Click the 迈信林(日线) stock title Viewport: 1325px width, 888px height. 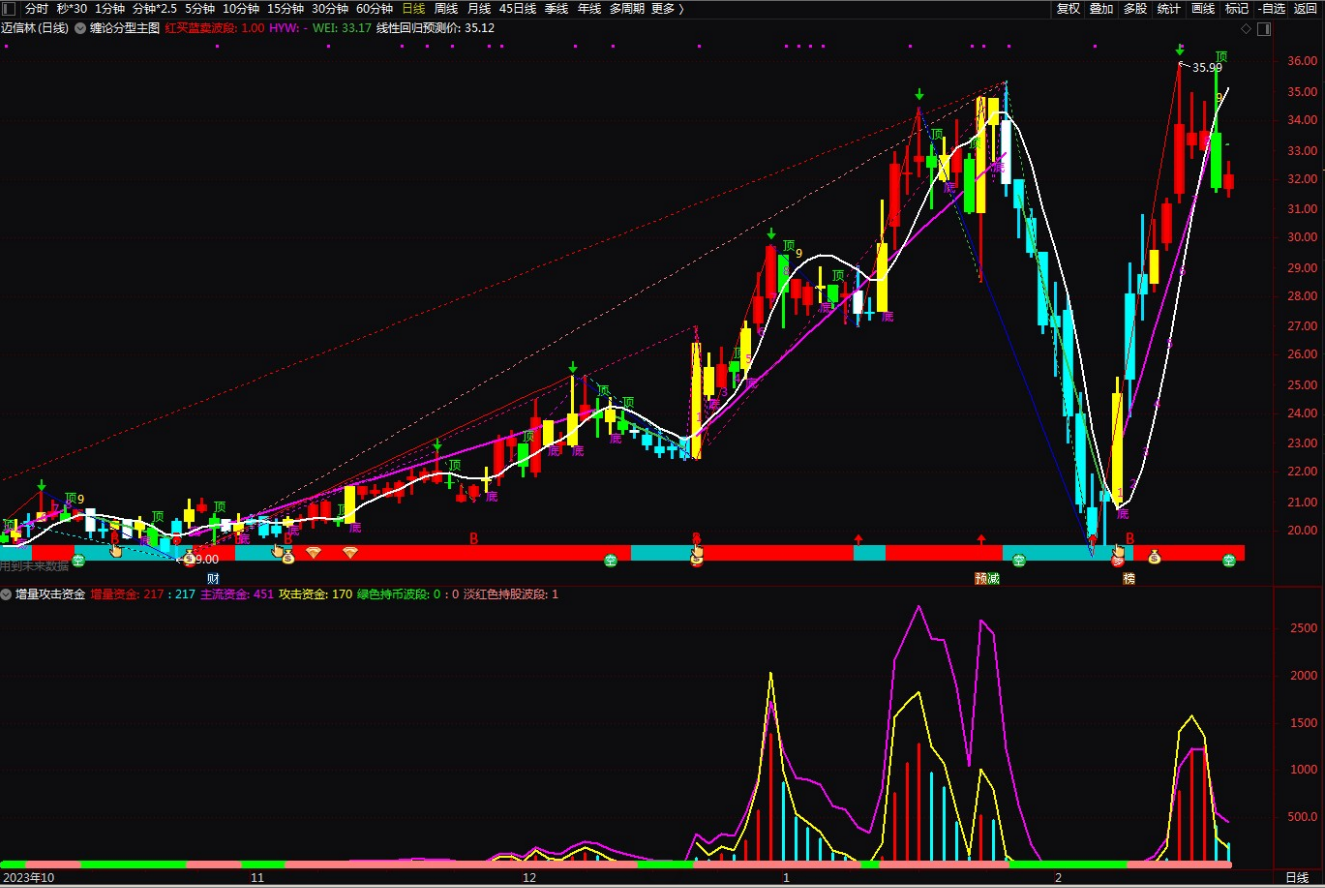[x=35, y=28]
